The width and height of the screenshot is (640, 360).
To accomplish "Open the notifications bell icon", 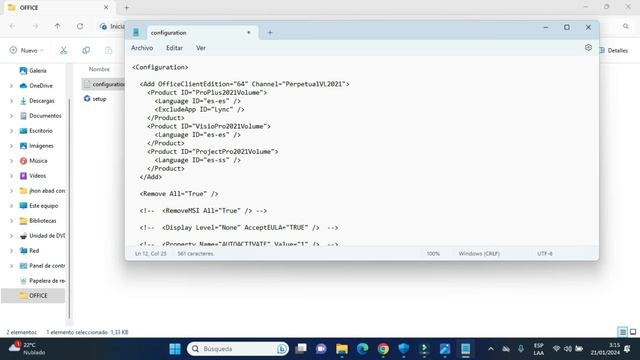I will pyautogui.click(x=627, y=349).
